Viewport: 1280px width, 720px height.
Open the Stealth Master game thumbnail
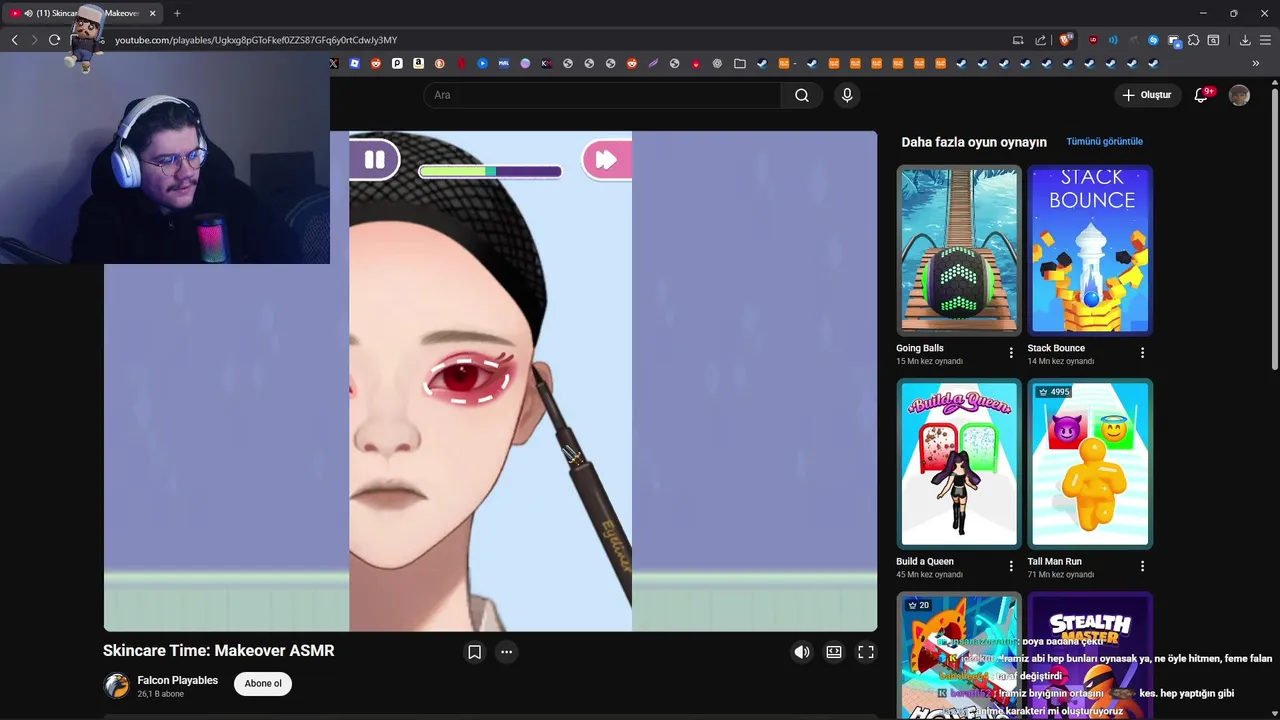click(1090, 656)
